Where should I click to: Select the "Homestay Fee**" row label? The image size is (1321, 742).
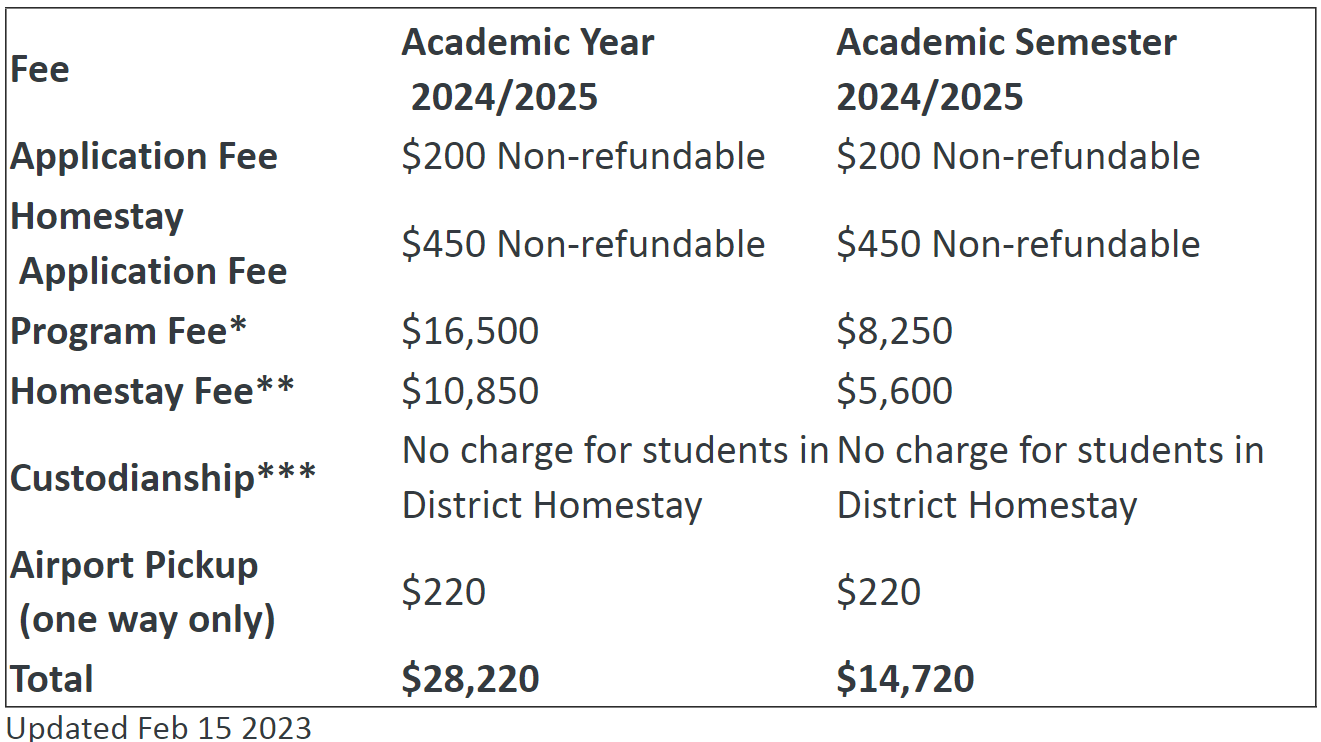tap(152, 391)
